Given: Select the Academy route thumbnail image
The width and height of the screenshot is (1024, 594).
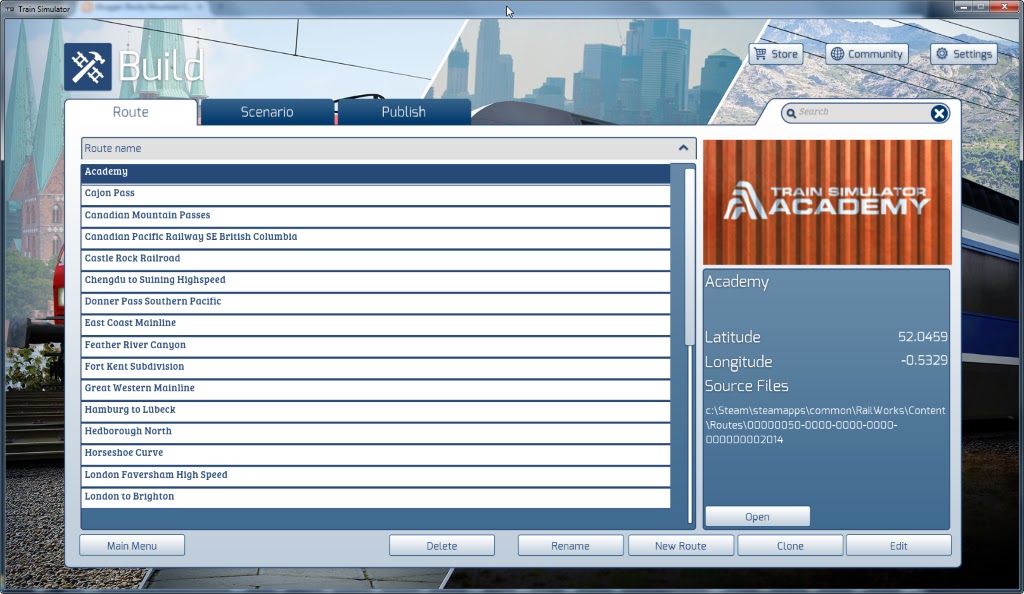Looking at the screenshot, I should 827,202.
